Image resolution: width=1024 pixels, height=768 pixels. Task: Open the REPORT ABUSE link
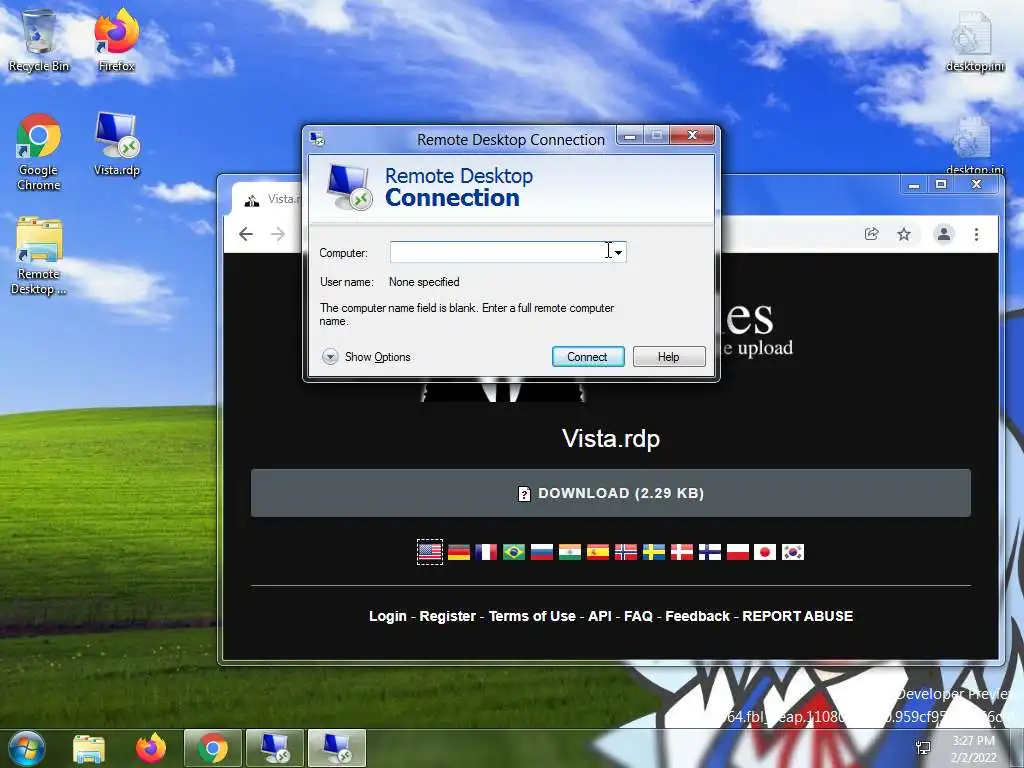coord(797,616)
